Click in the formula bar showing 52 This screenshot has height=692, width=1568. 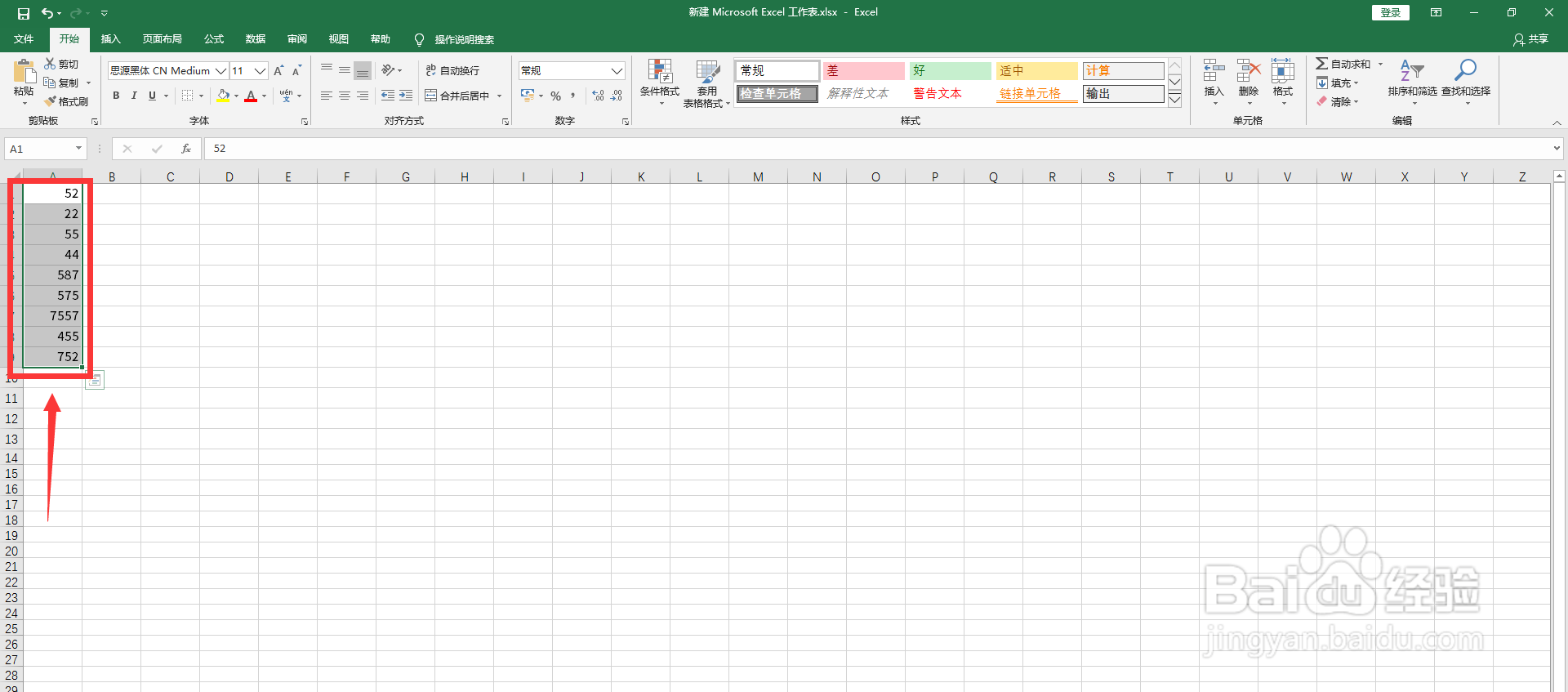878,149
